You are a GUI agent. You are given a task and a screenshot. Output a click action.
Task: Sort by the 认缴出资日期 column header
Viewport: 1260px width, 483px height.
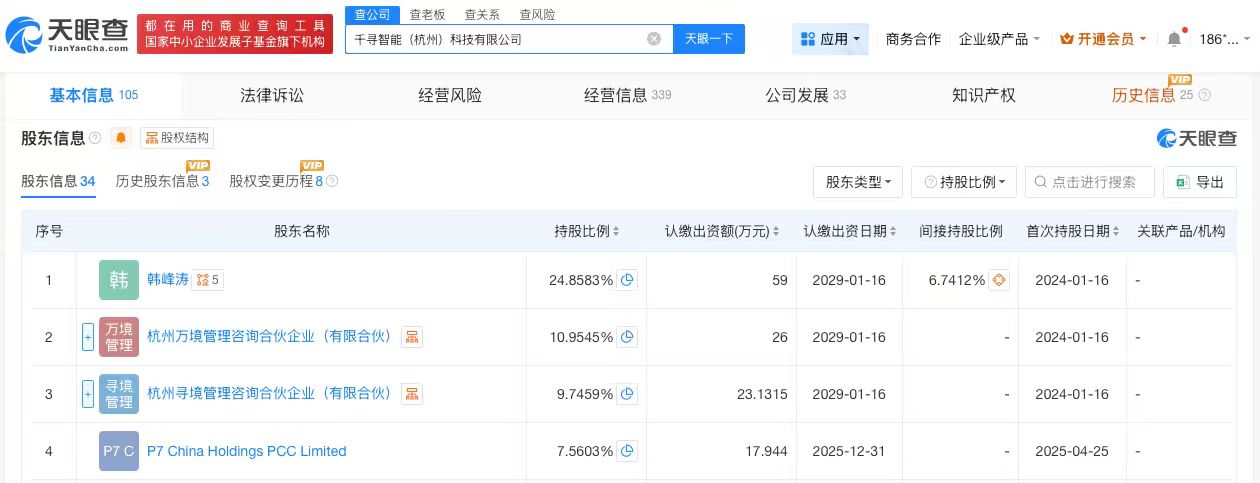coord(850,231)
